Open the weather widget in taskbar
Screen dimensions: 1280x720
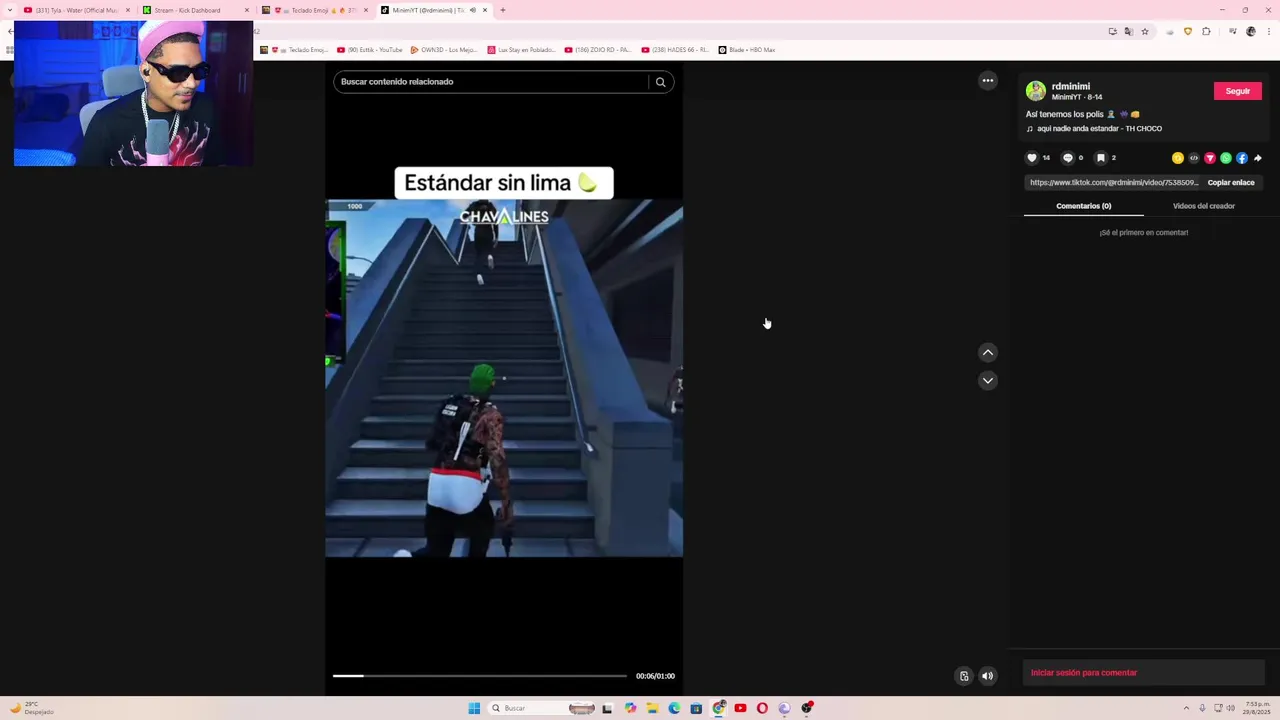click(x=32, y=708)
